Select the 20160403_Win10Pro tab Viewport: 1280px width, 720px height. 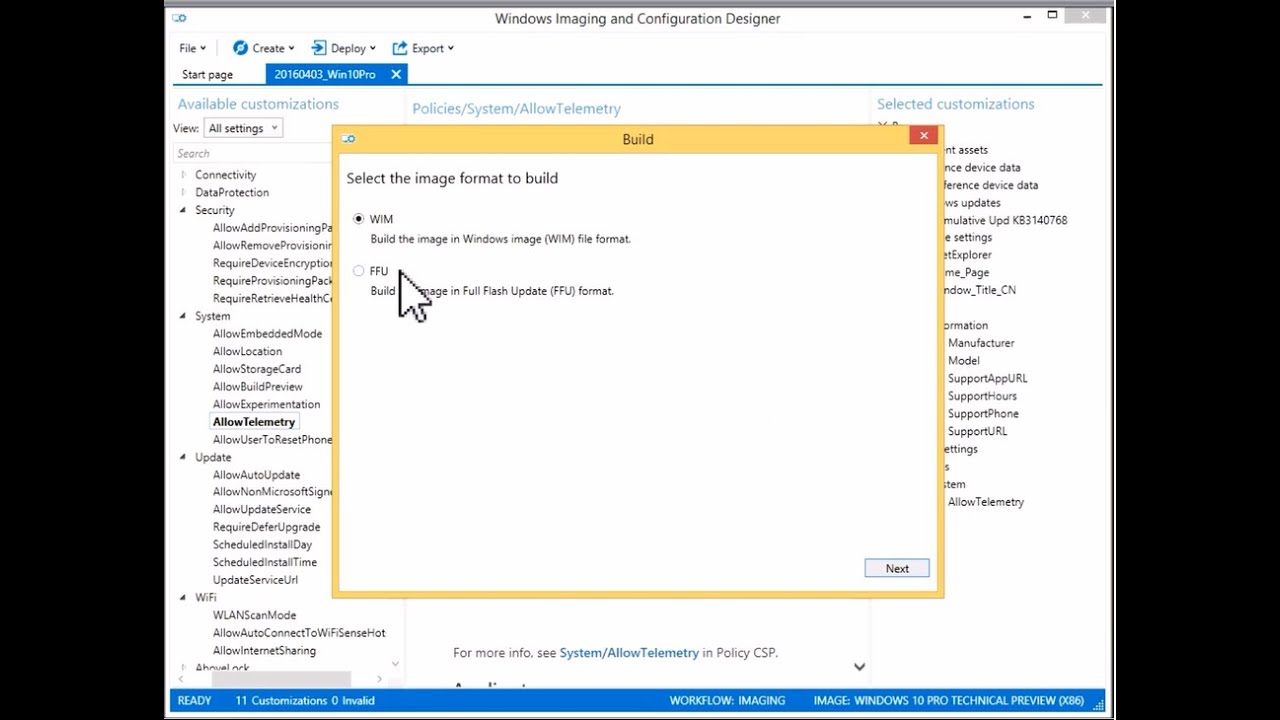[x=325, y=74]
